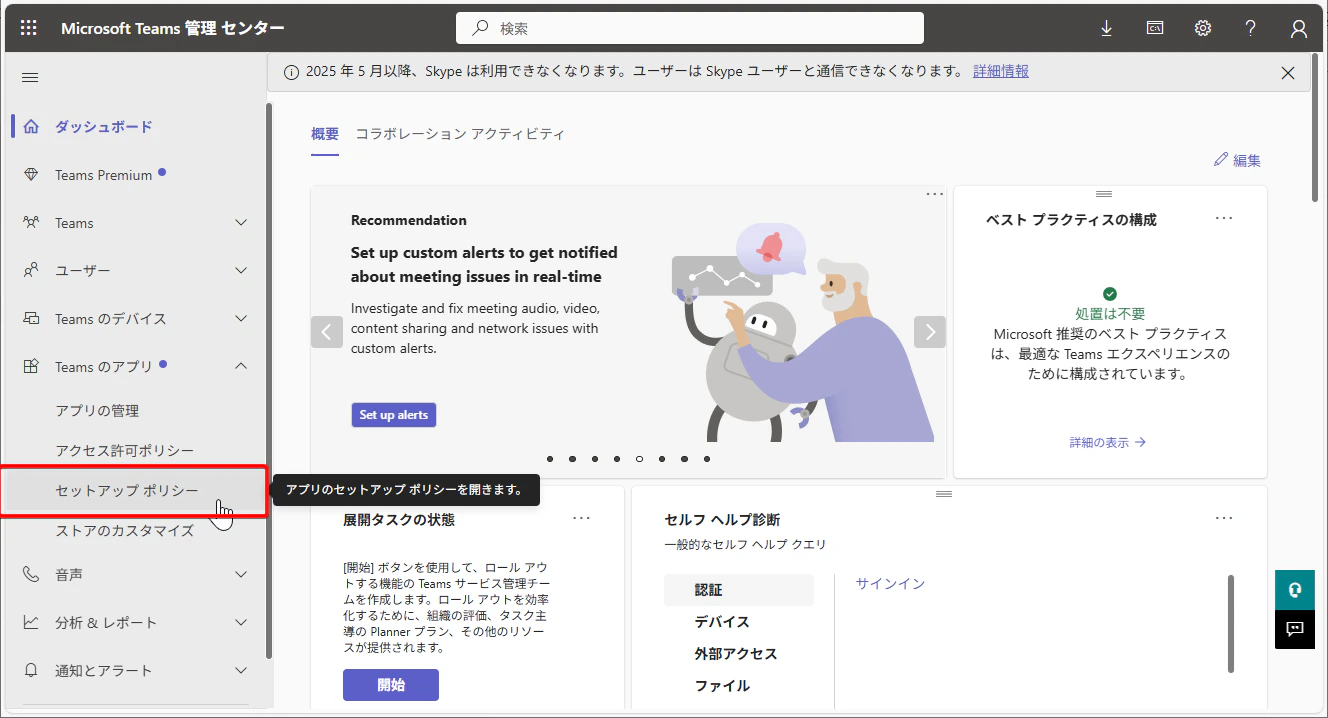Click the Teams people icon in sidebar
The width and height of the screenshot is (1328, 718).
[31, 222]
